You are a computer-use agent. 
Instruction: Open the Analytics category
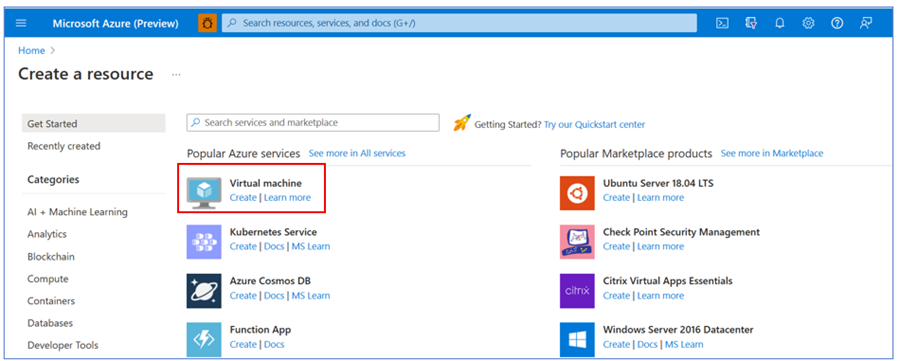point(47,234)
